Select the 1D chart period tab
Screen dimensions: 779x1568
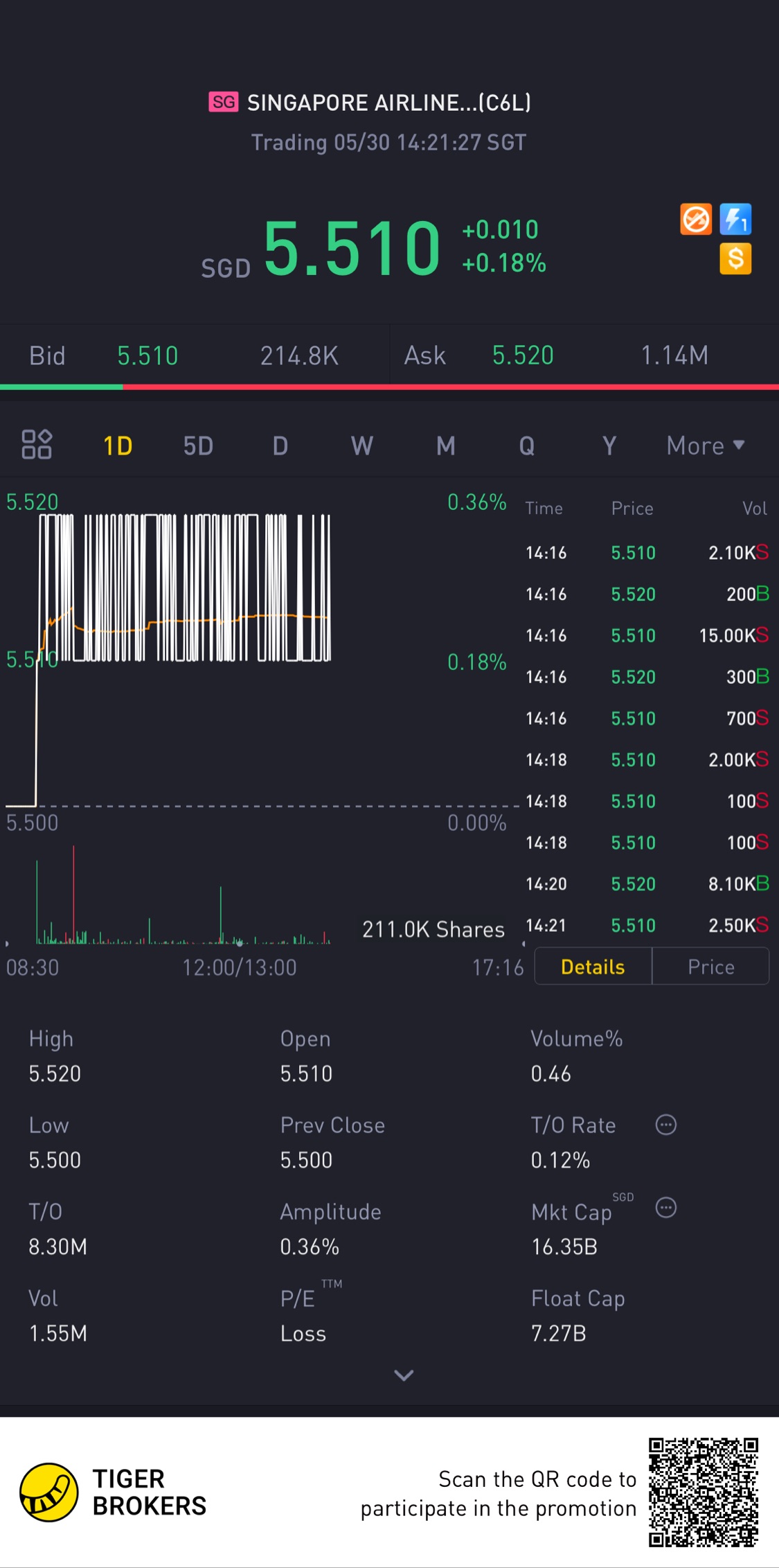coord(118,446)
